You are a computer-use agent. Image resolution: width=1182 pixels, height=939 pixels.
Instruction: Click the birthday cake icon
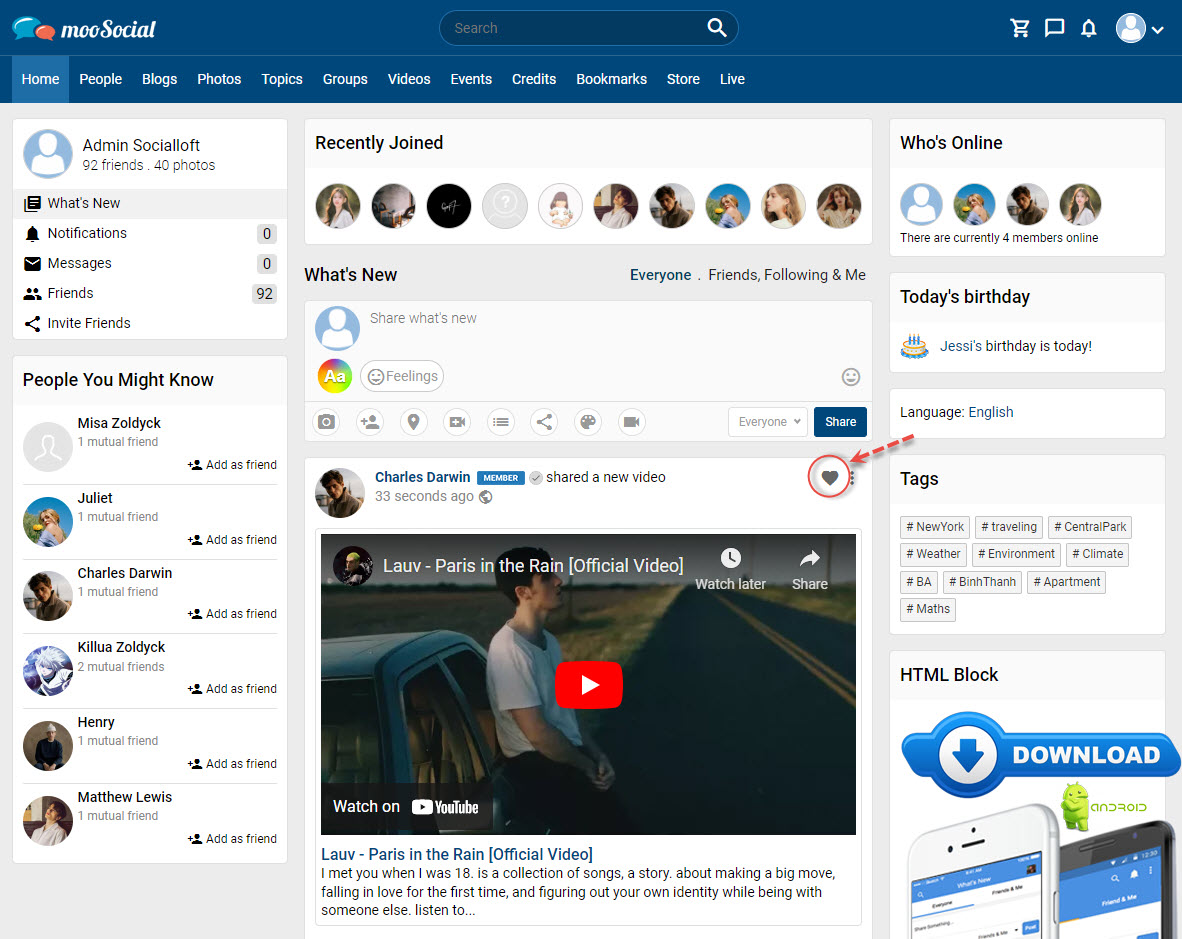[x=914, y=346]
